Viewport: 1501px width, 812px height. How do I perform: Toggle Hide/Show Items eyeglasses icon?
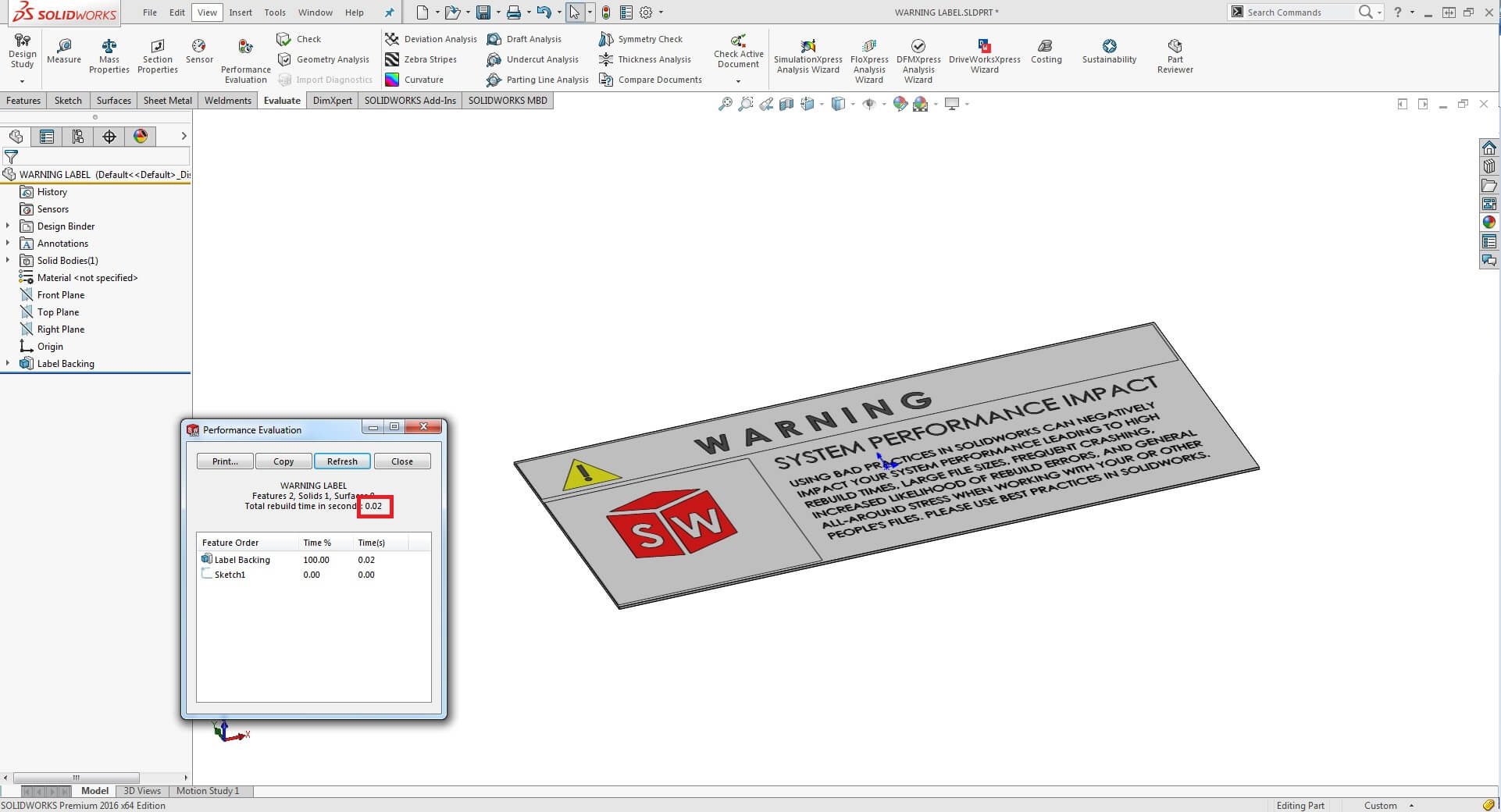pyautogui.click(x=870, y=104)
